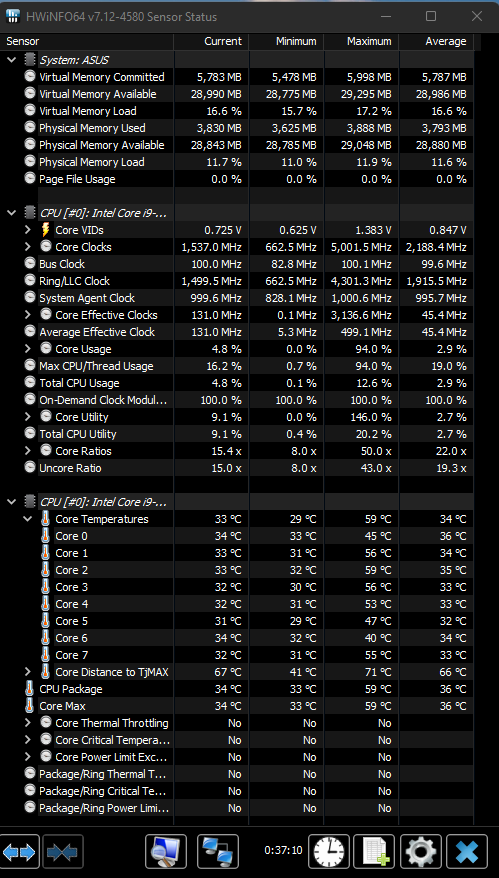The width and height of the screenshot is (499, 878).
Task: Expand the Core Power Limit Exceeded row
Action: point(28,757)
